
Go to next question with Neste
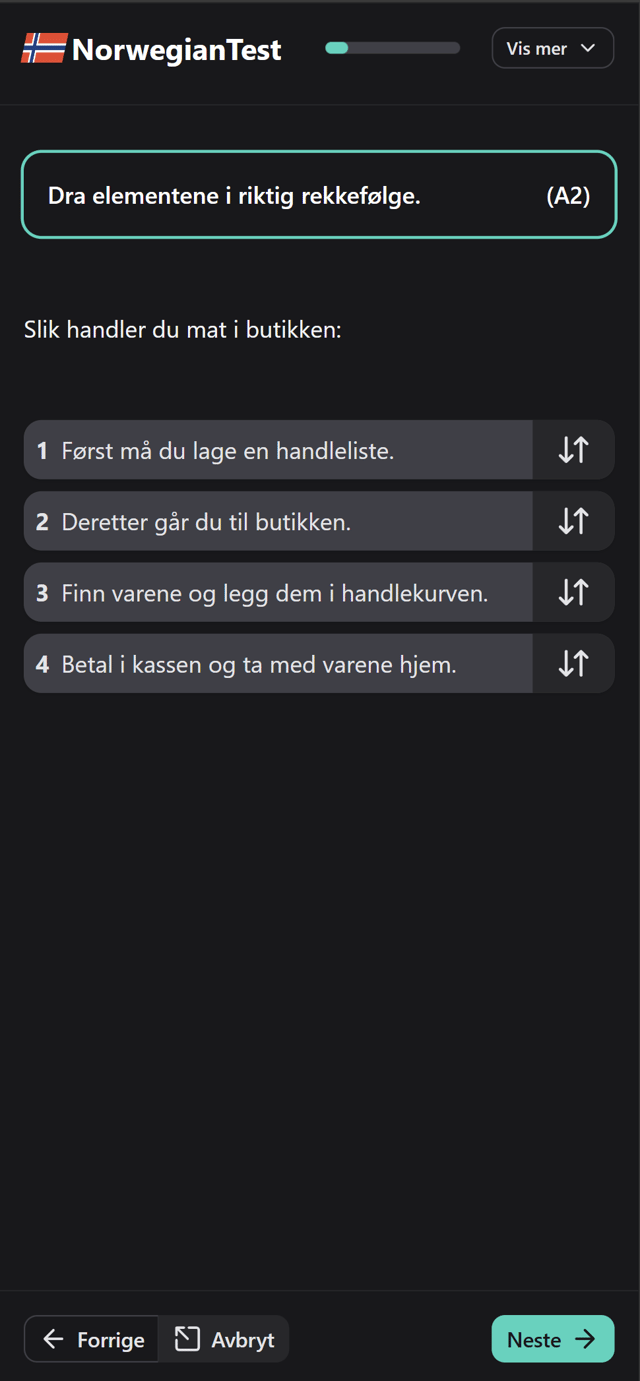(x=553, y=1339)
